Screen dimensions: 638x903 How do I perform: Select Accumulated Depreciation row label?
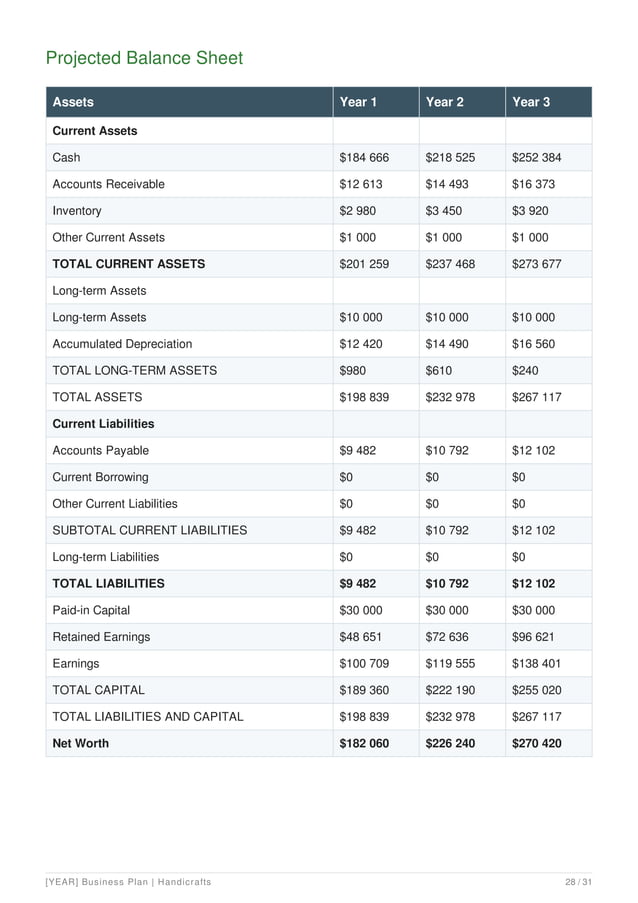[122, 344]
